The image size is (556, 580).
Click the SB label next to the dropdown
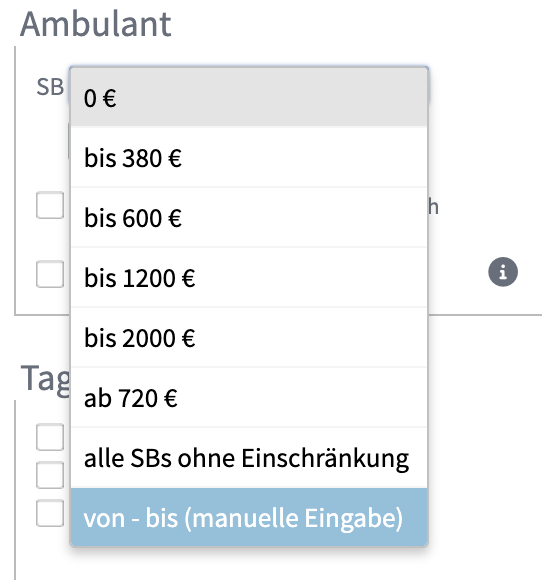click(50, 87)
